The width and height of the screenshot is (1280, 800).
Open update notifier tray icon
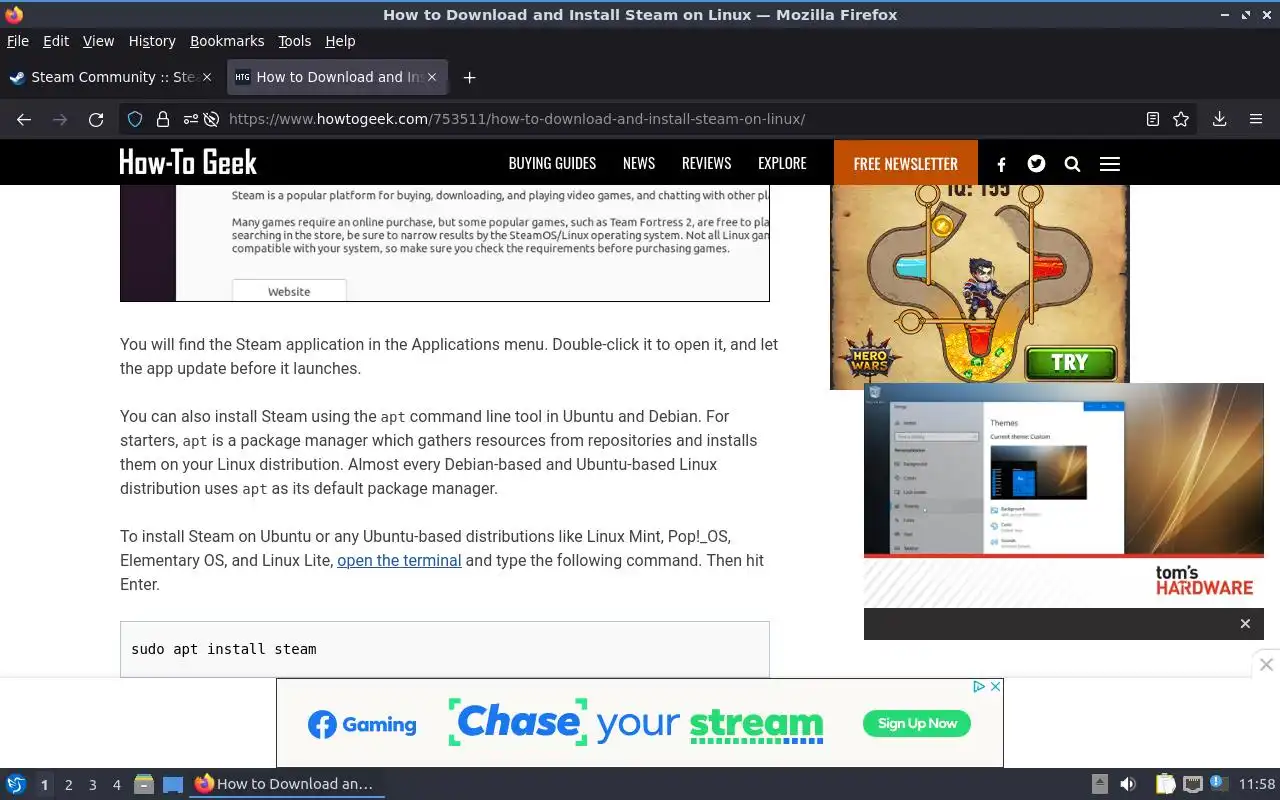tap(1218, 783)
